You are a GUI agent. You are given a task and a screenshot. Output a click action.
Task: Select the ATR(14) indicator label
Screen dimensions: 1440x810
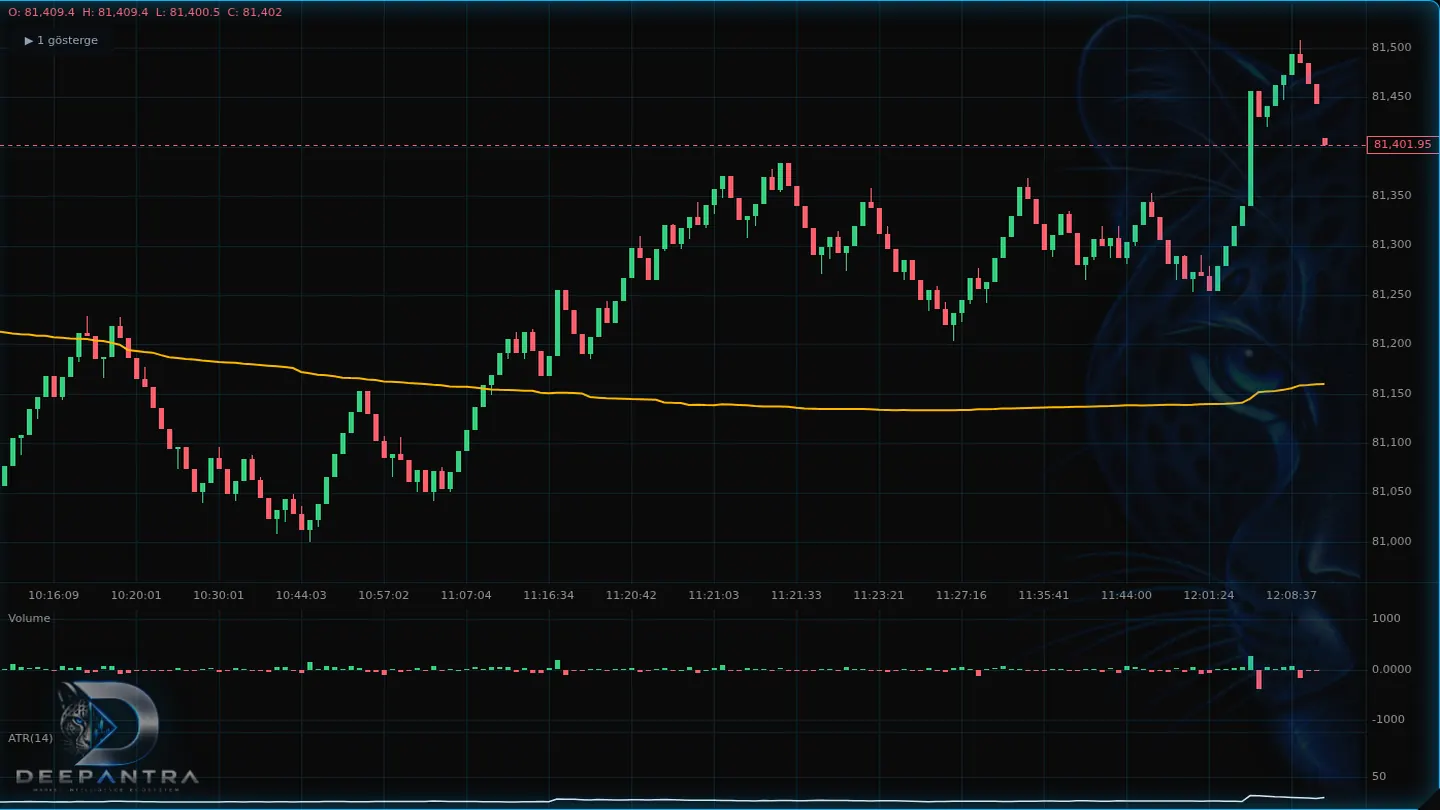(31, 738)
